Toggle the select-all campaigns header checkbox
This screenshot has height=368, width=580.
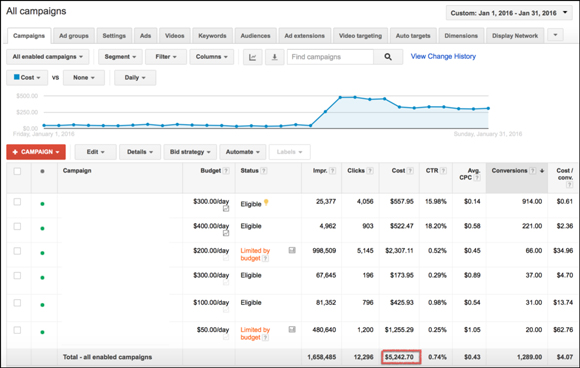coord(17,171)
